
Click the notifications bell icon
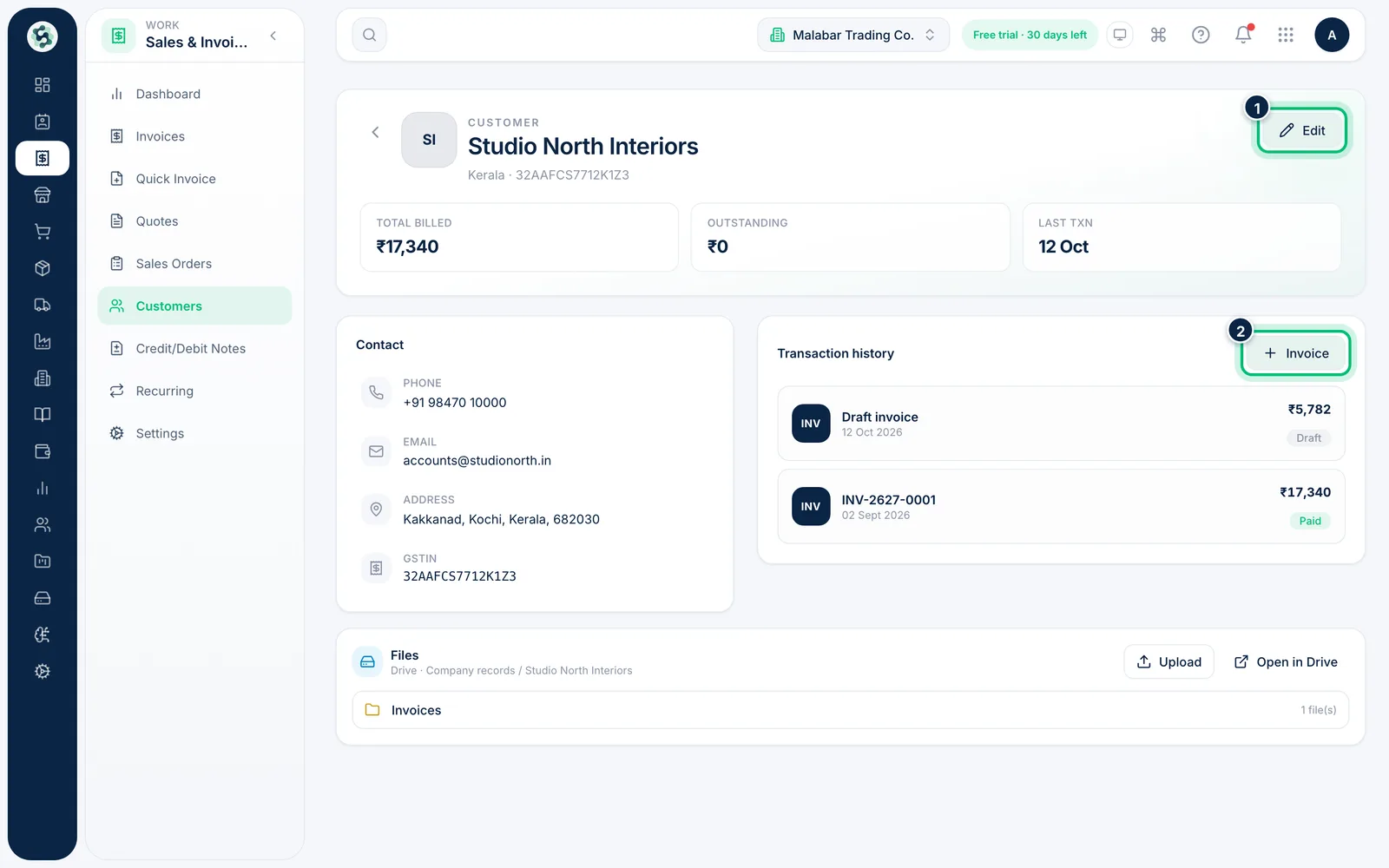click(x=1243, y=35)
